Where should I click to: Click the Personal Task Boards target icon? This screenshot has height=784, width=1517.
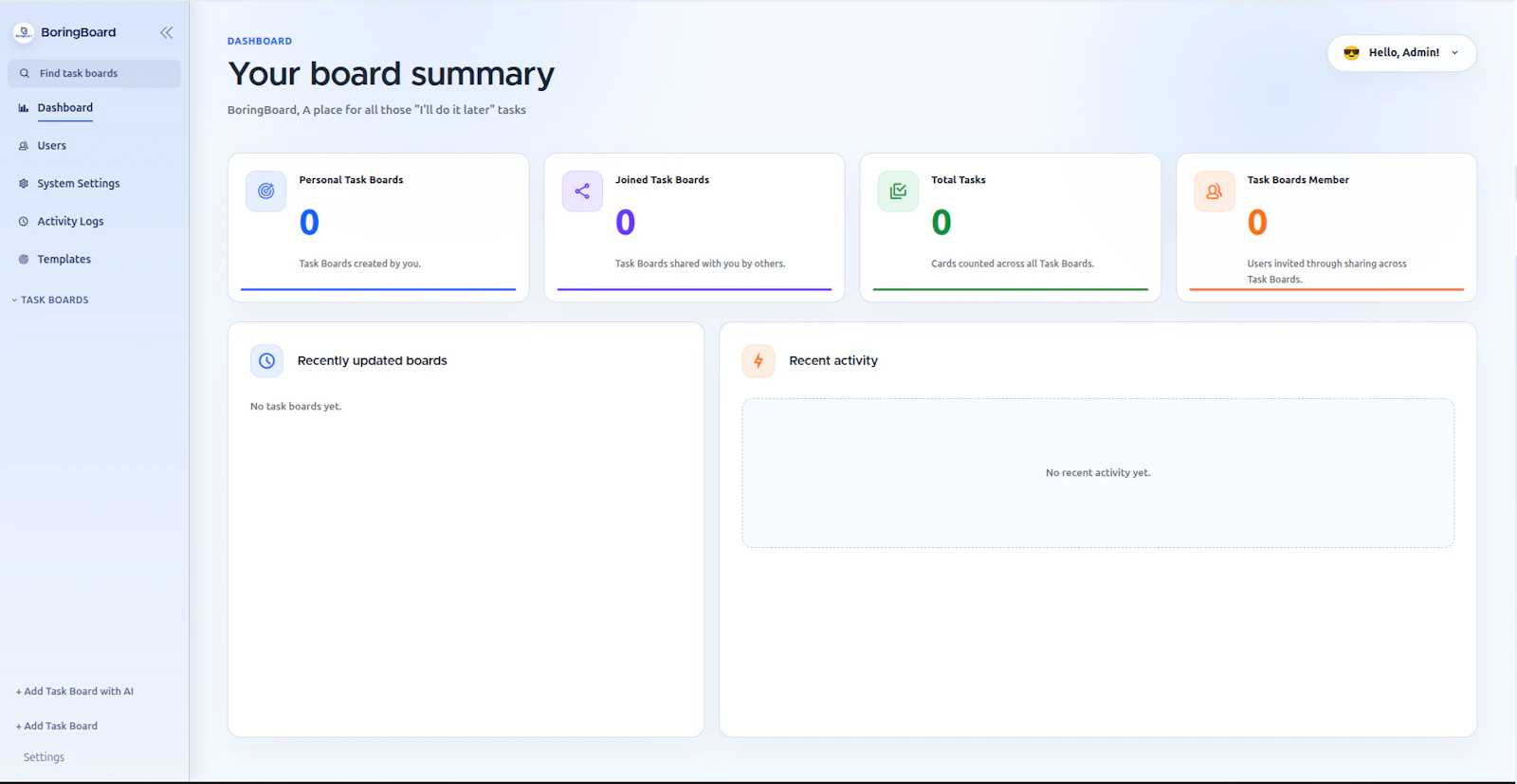point(266,191)
